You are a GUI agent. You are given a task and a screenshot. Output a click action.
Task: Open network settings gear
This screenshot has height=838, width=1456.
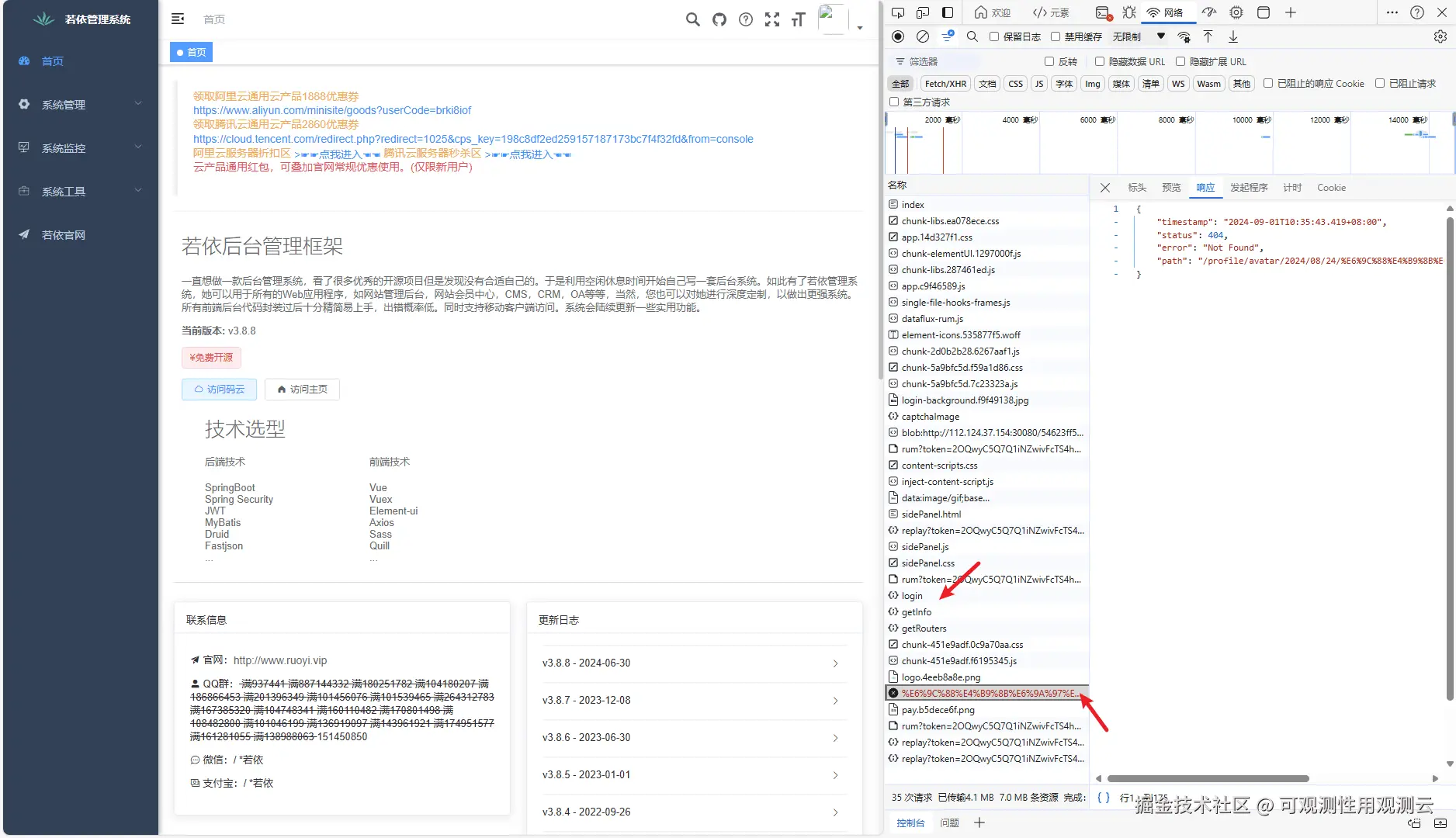pos(1440,36)
